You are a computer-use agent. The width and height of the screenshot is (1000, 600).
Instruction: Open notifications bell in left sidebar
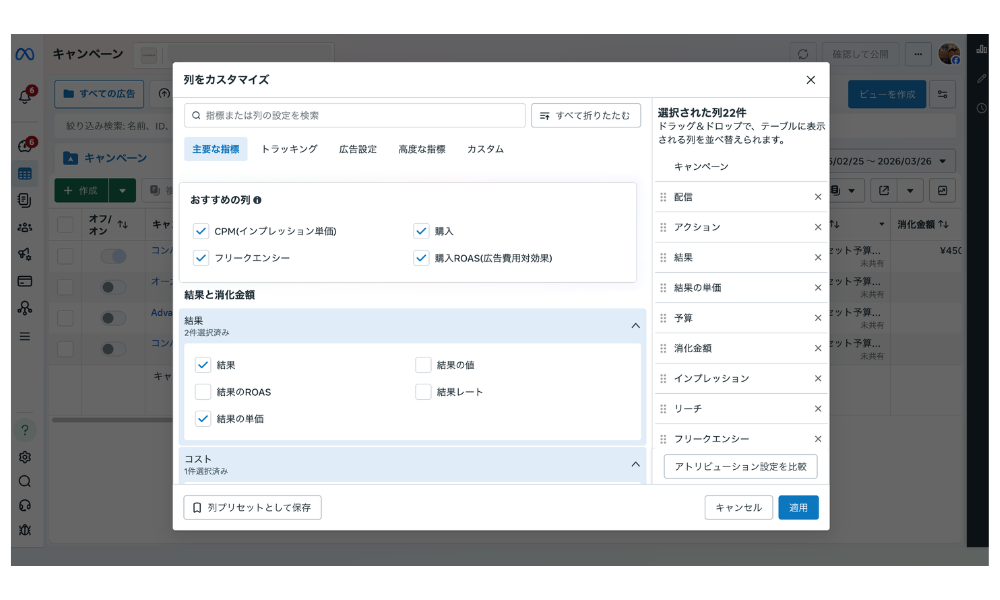pyautogui.click(x=25, y=96)
